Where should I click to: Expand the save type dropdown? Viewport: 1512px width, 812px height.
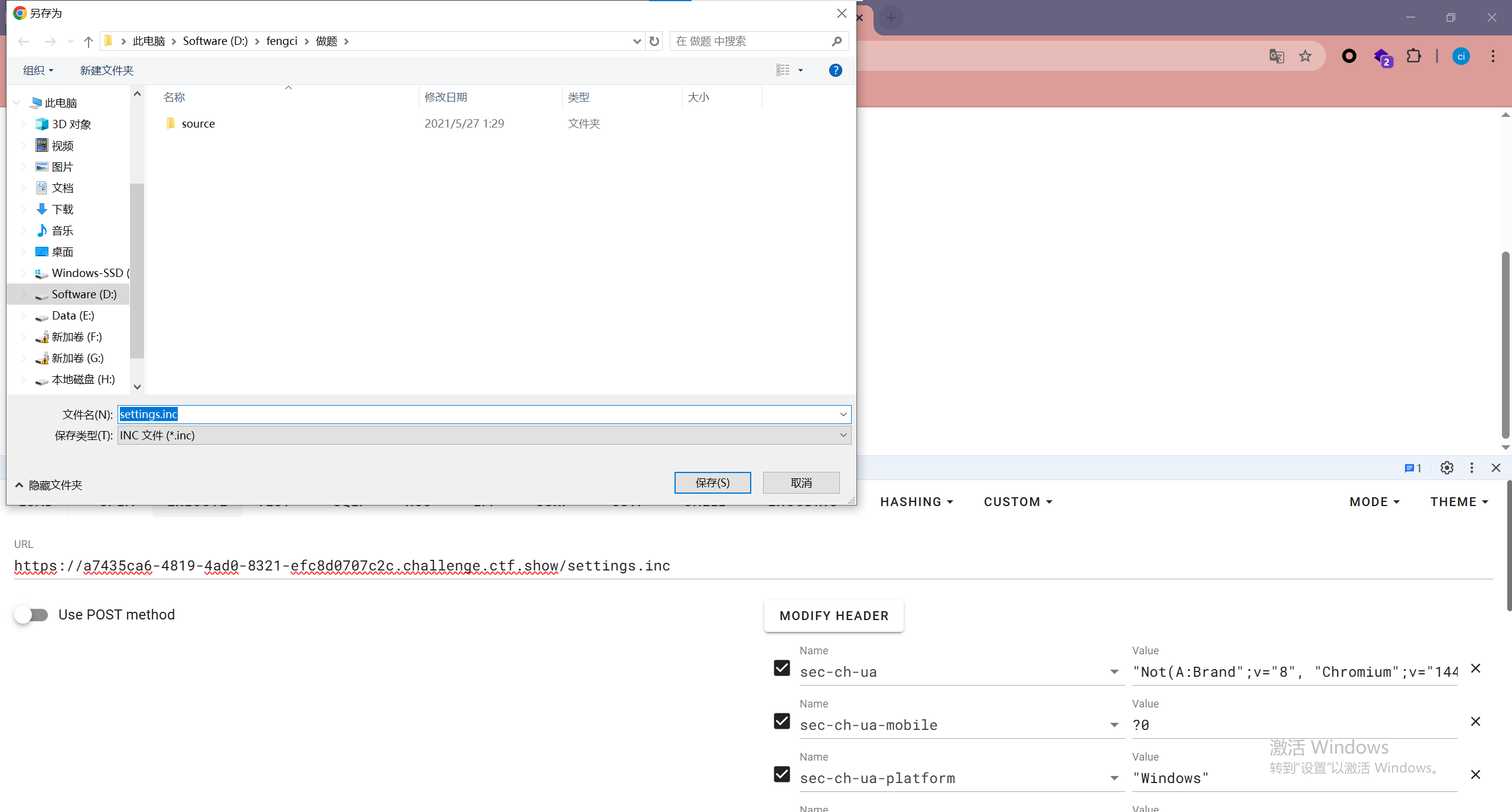coord(843,435)
